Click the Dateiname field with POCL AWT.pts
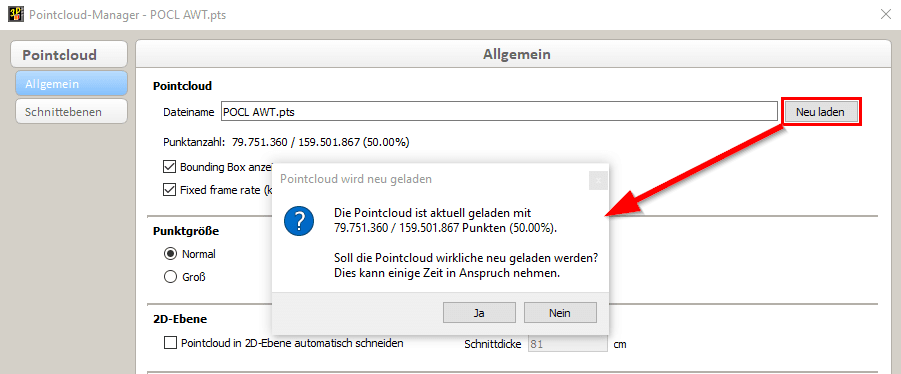The width and height of the screenshot is (901, 374). (499, 112)
